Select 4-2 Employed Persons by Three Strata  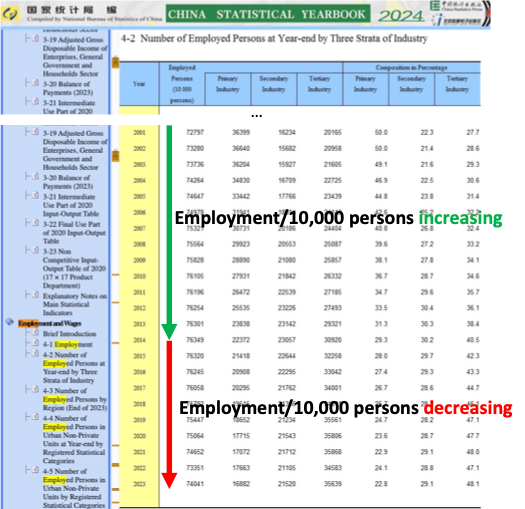tap(74, 367)
